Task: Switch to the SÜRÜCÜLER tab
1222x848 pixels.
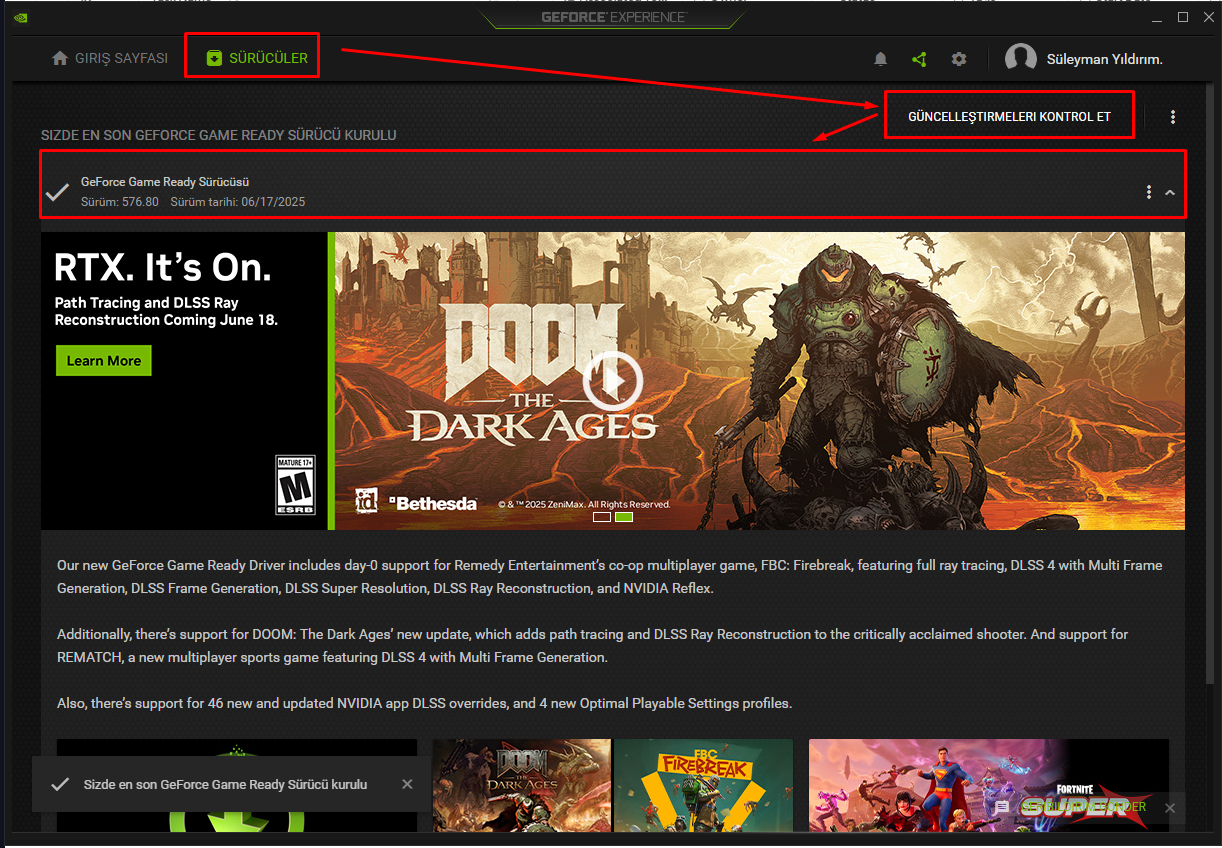Action: click(x=257, y=59)
